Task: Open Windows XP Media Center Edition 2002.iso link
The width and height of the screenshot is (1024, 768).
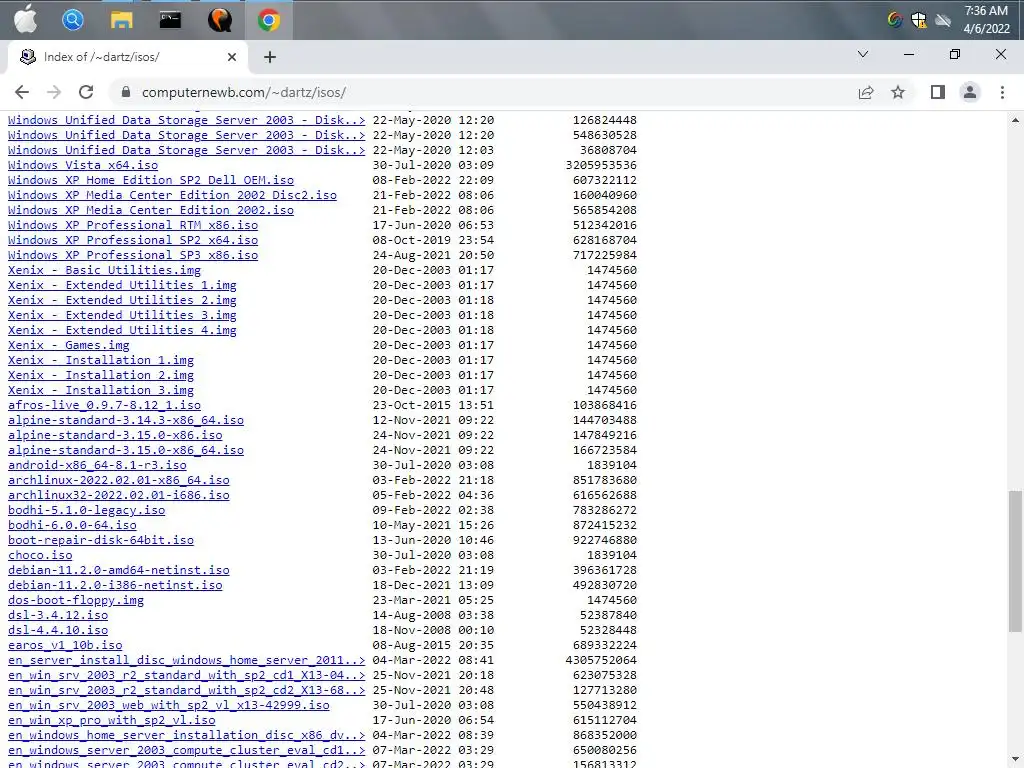Action: [151, 210]
